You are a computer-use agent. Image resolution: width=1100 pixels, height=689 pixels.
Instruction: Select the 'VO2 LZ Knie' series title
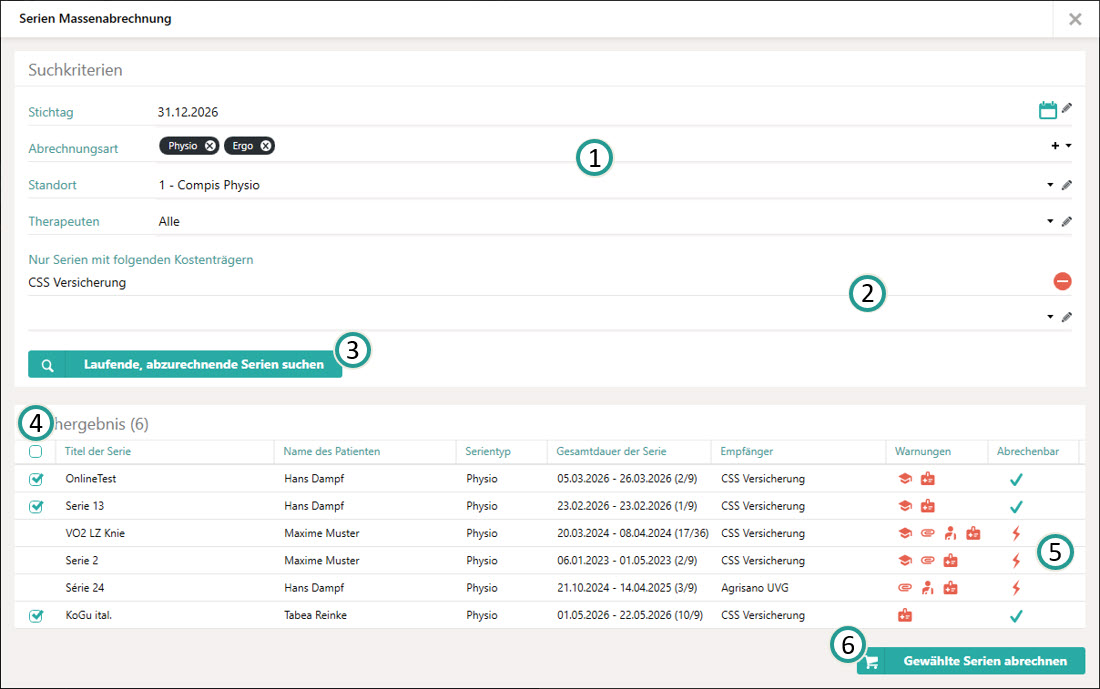pos(95,533)
